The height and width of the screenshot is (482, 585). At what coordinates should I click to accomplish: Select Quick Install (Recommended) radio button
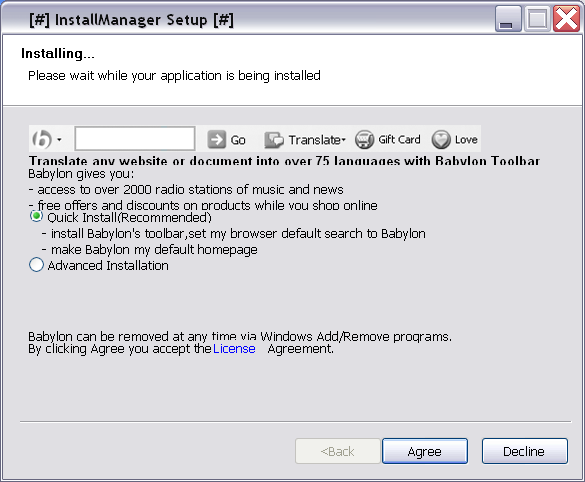click(x=36, y=216)
